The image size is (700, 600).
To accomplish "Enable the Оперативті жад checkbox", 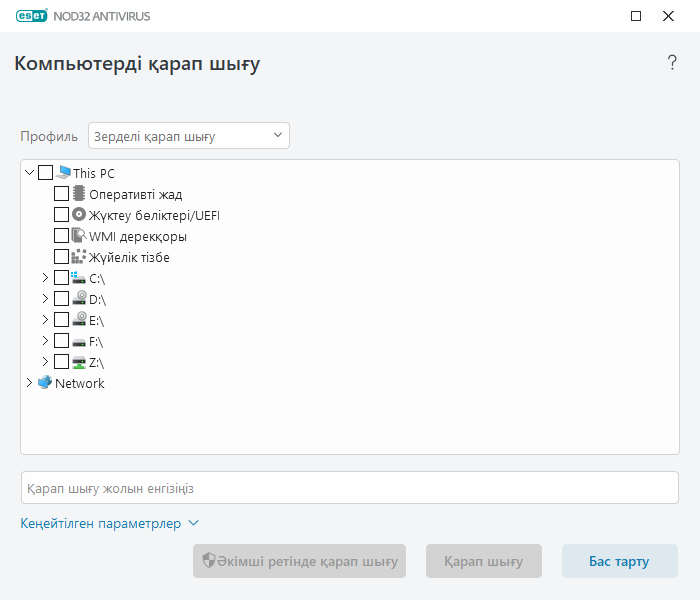I will [62, 194].
